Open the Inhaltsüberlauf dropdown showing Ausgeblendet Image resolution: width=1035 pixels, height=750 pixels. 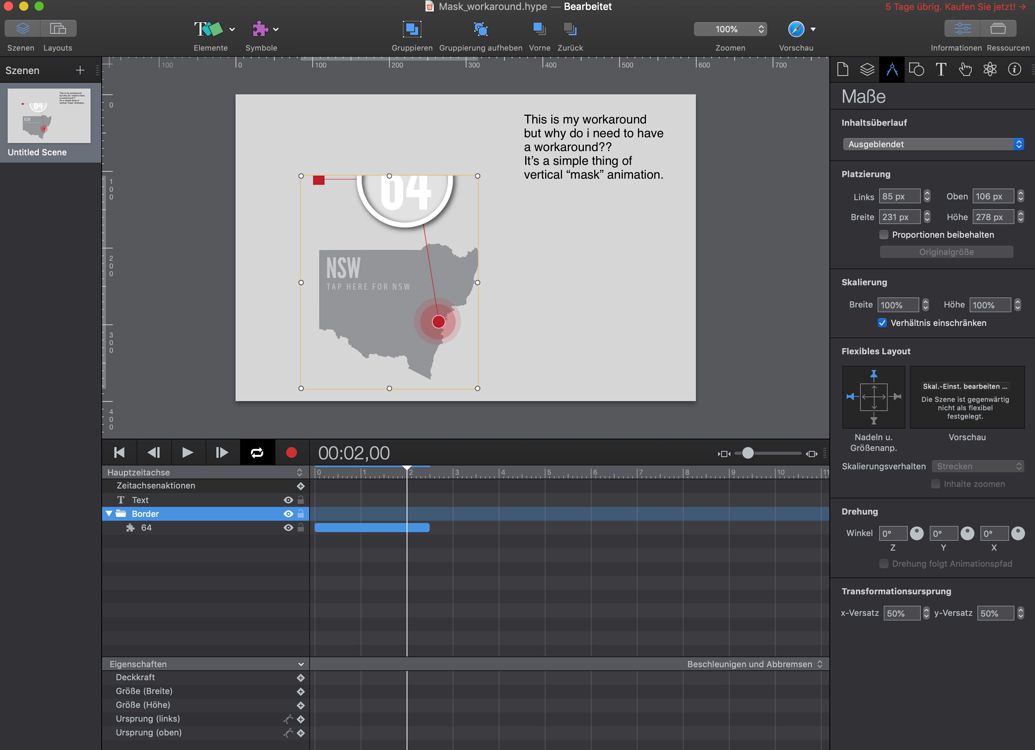(932, 144)
